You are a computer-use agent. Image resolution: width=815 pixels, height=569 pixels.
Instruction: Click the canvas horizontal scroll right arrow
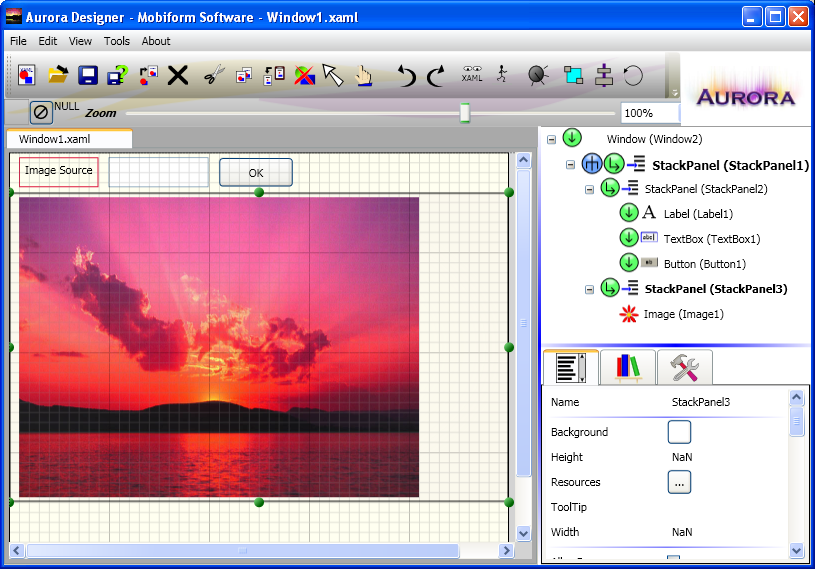pyautogui.click(x=506, y=550)
